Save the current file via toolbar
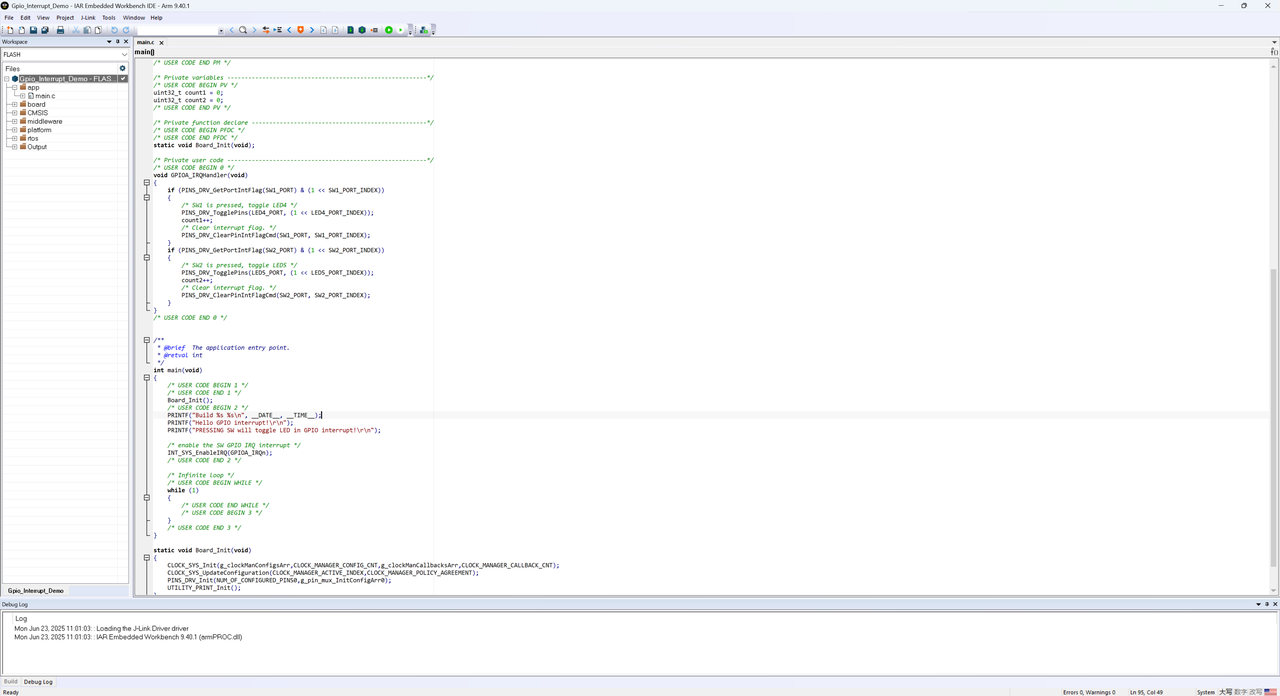Image resolution: width=1280 pixels, height=696 pixels. tap(33, 30)
